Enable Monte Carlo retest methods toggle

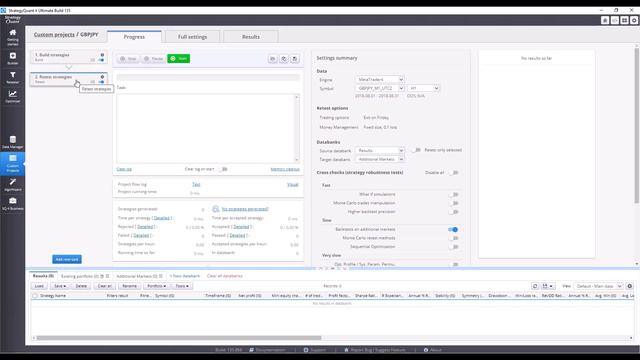(x=453, y=238)
